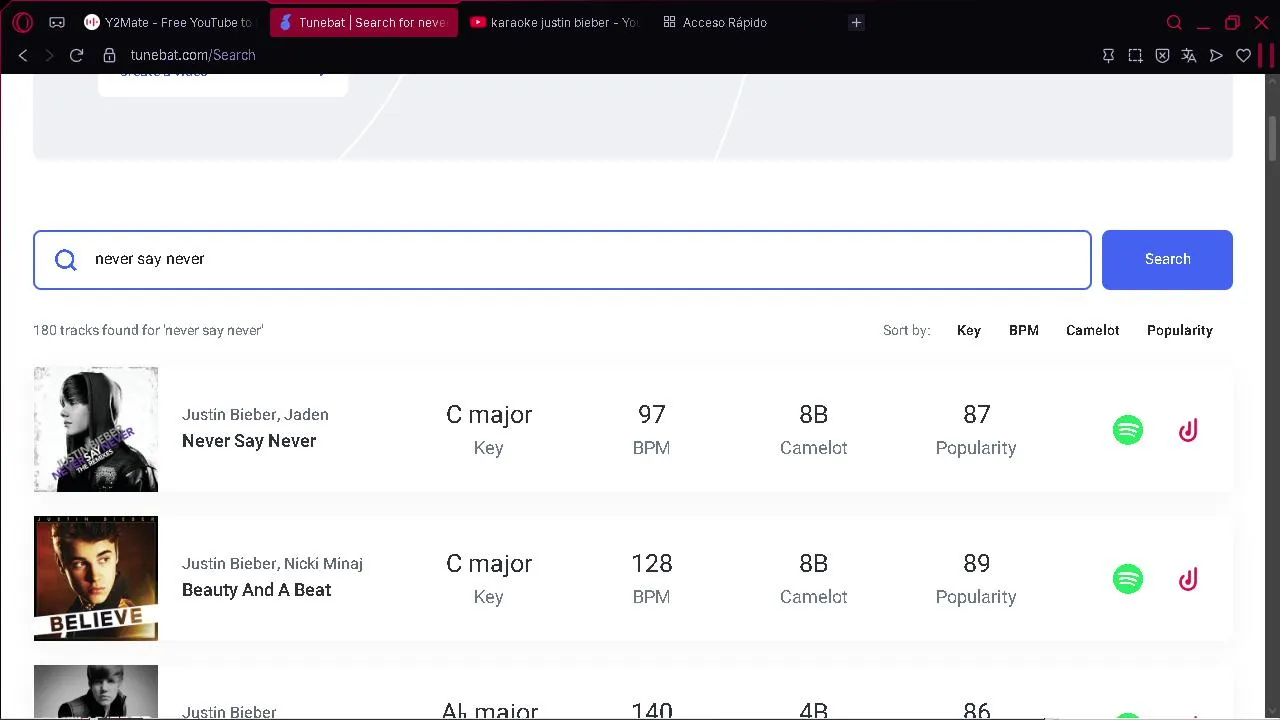Click pink music icon for Beauty And A Beat
Screen dimensions: 1280x720
[1188, 579]
